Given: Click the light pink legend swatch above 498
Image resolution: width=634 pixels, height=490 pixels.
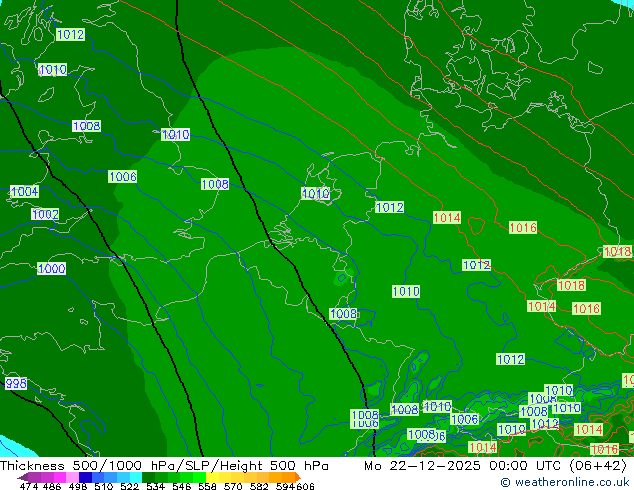Looking at the screenshot, I should tap(72, 477).
